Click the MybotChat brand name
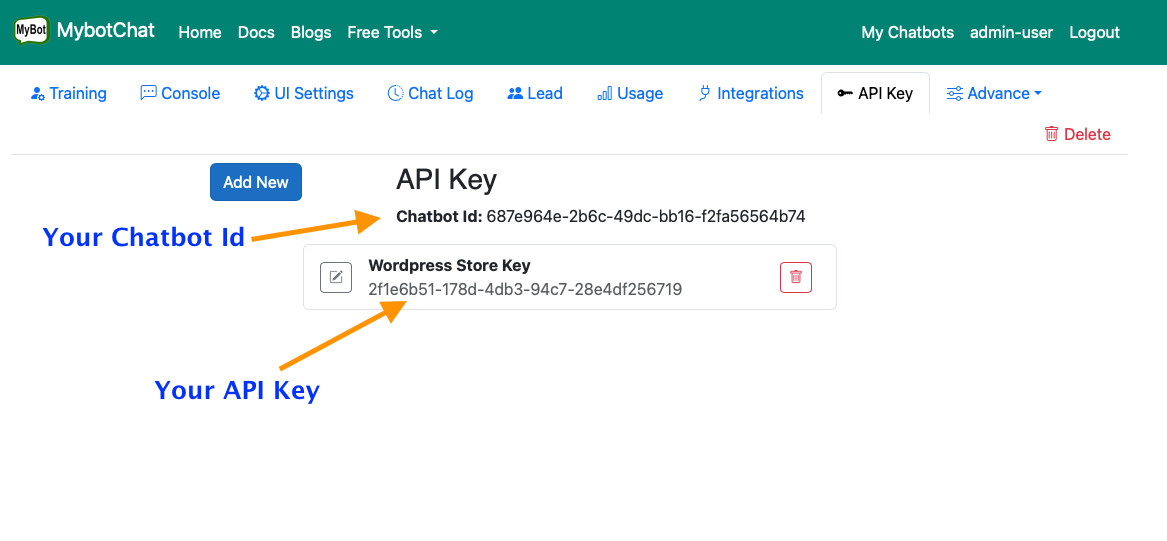This screenshot has height=541, width=1167. pos(106,31)
